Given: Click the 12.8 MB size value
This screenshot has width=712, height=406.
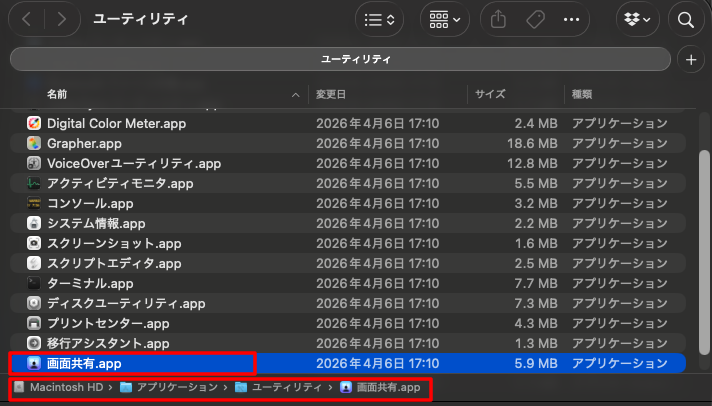Looking at the screenshot, I should (x=532, y=163).
